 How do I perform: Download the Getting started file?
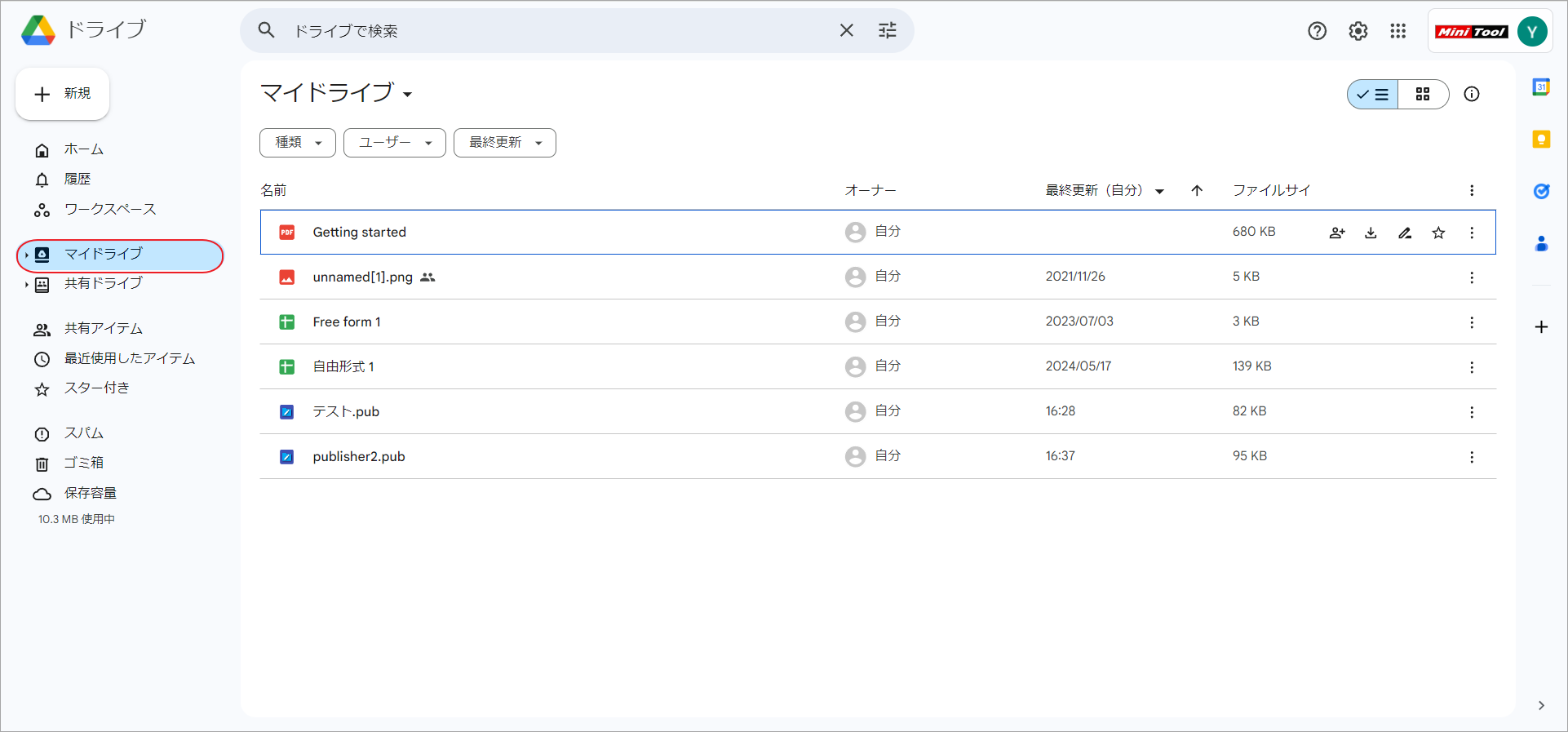click(x=1371, y=233)
